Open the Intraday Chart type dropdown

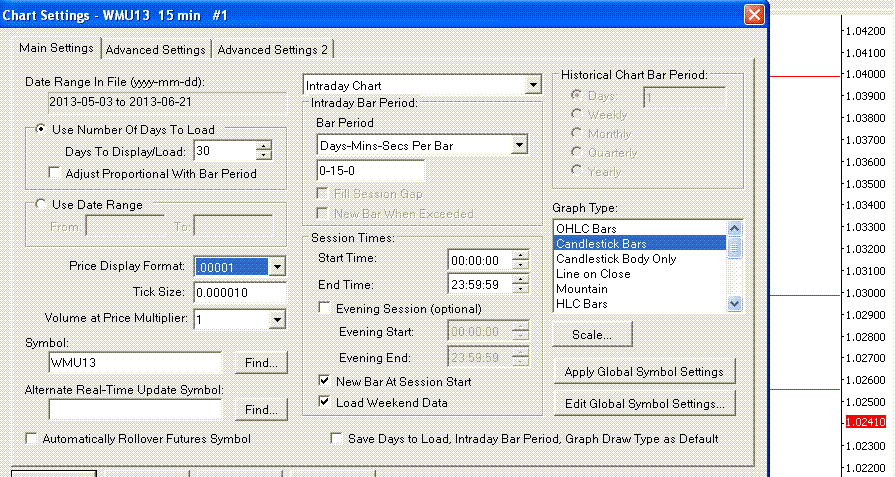[x=533, y=86]
